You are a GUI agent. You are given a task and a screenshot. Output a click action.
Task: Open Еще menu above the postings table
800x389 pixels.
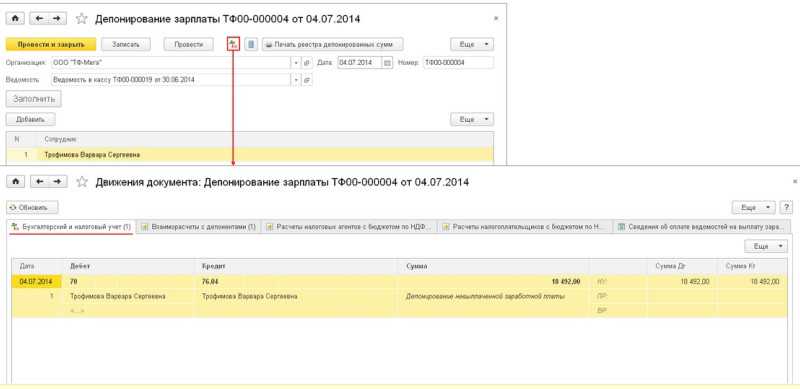click(765, 246)
